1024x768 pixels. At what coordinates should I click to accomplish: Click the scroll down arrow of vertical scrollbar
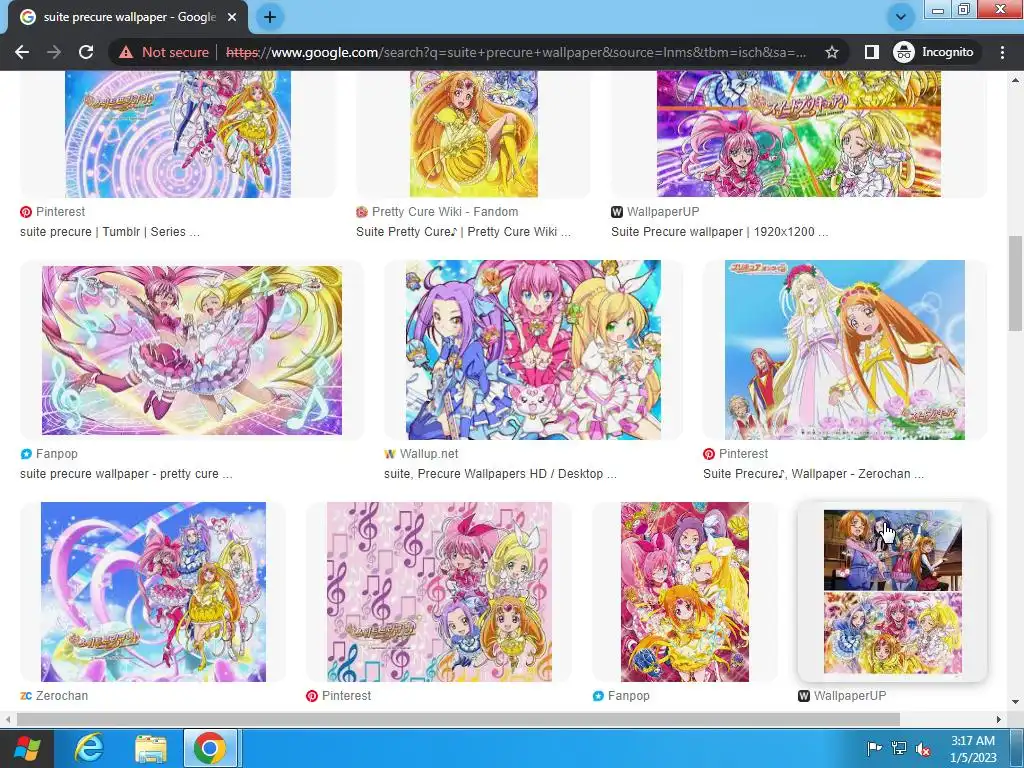pos(1015,703)
